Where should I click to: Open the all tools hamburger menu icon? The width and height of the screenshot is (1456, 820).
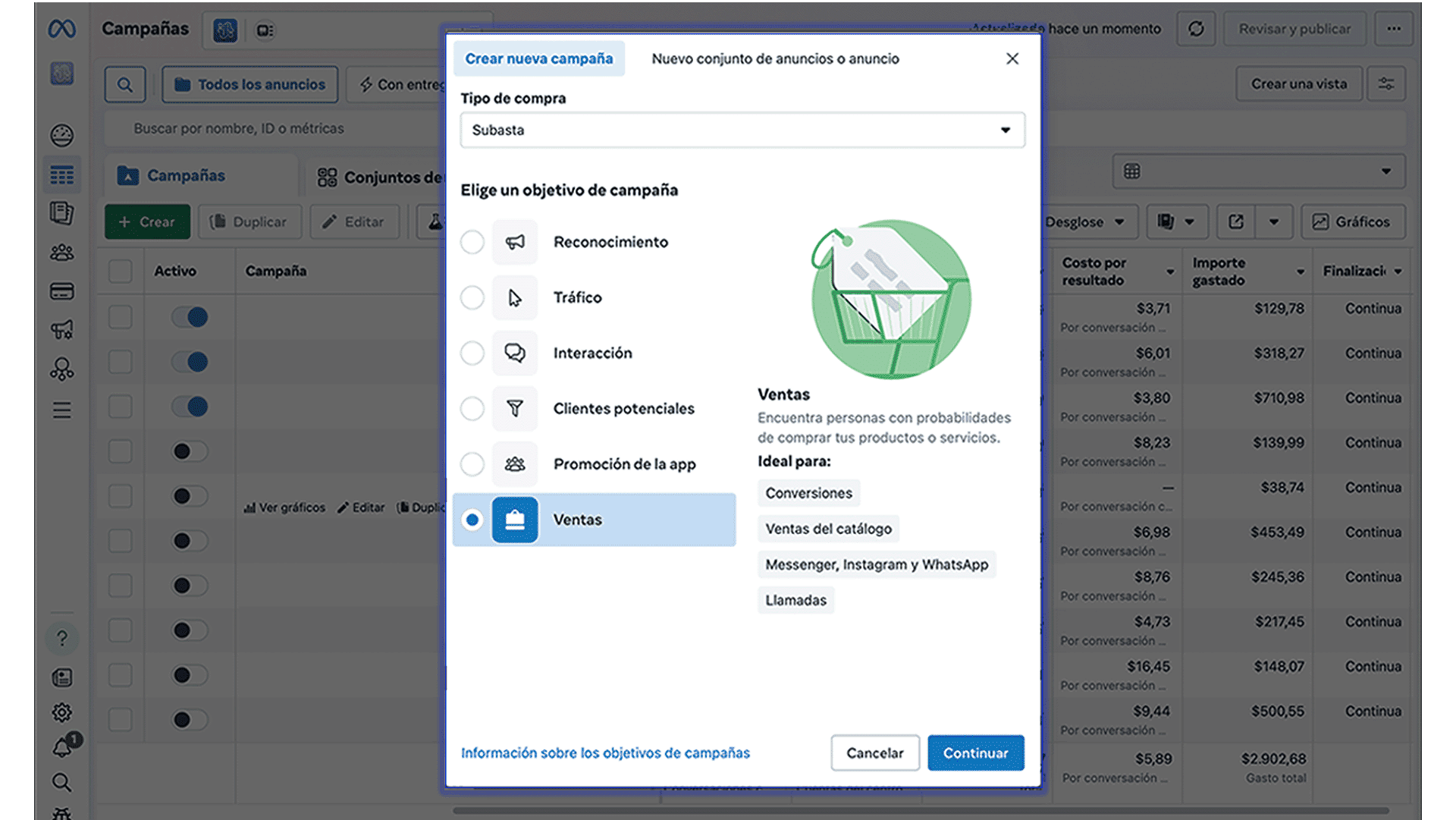[61, 410]
